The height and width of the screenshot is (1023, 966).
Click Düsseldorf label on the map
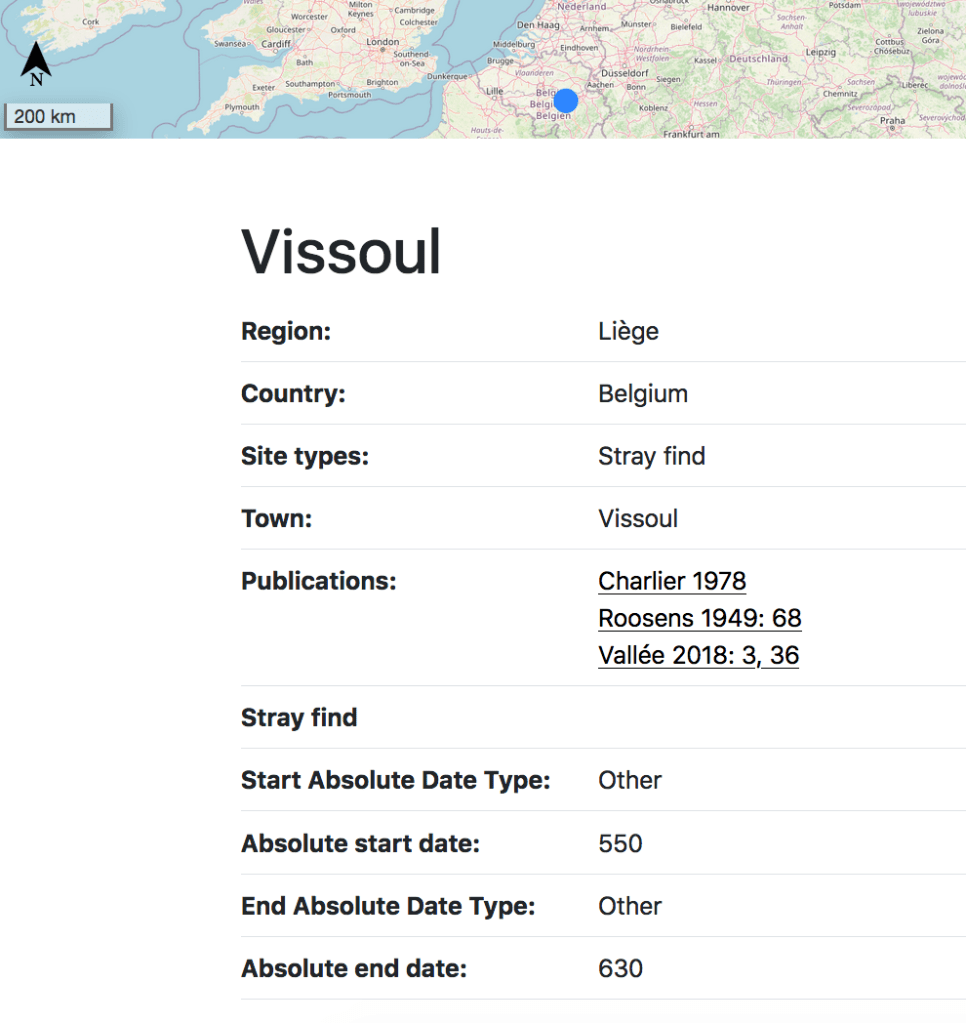[626, 74]
